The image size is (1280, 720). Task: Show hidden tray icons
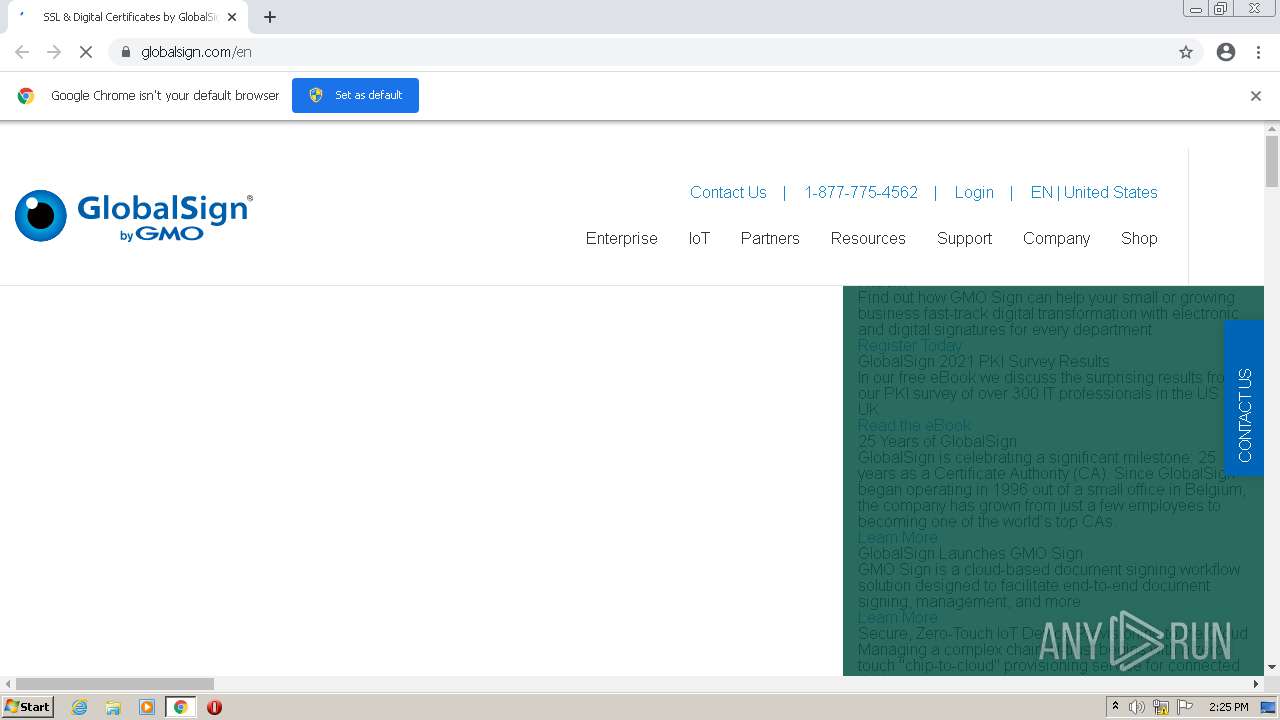(x=1115, y=707)
